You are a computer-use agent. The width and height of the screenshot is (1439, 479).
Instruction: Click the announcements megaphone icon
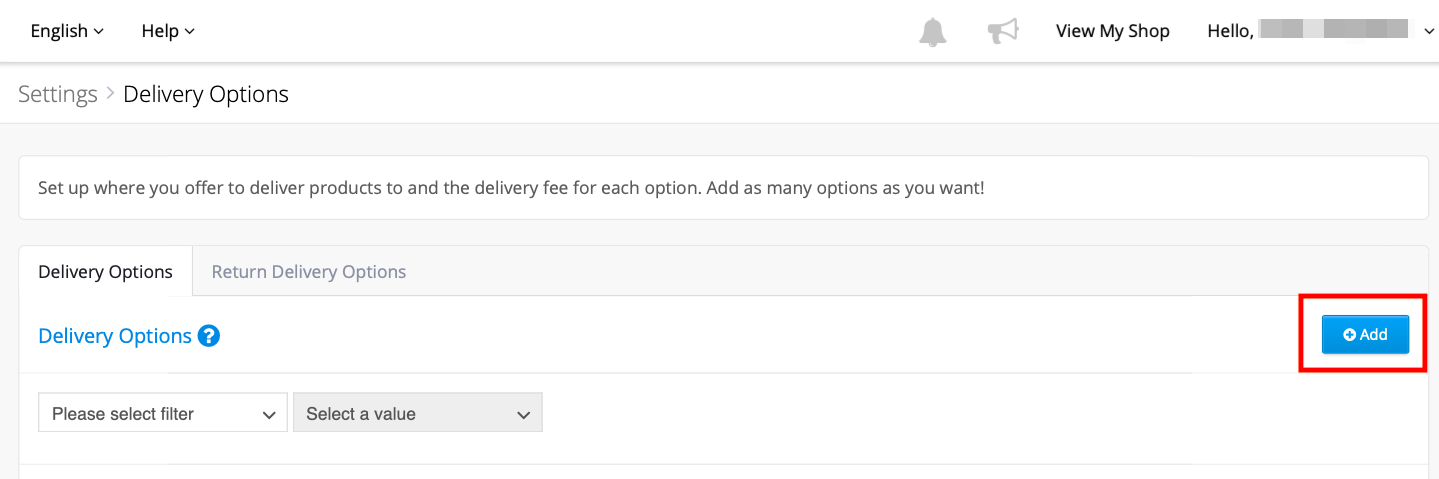(1002, 31)
